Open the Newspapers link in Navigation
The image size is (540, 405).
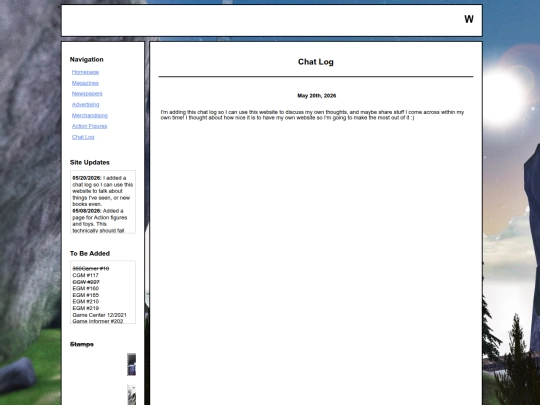(x=87, y=94)
